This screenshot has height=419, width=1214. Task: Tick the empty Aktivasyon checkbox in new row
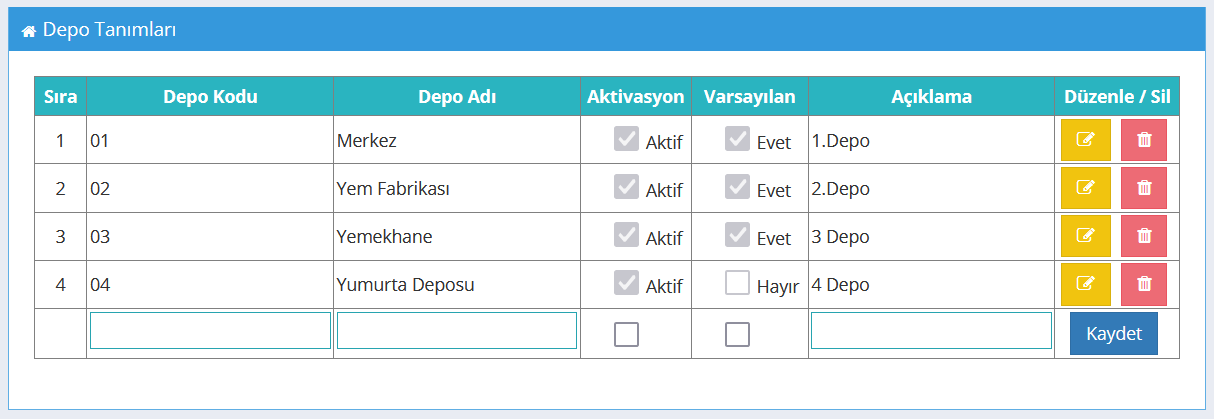(x=626, y=335)
